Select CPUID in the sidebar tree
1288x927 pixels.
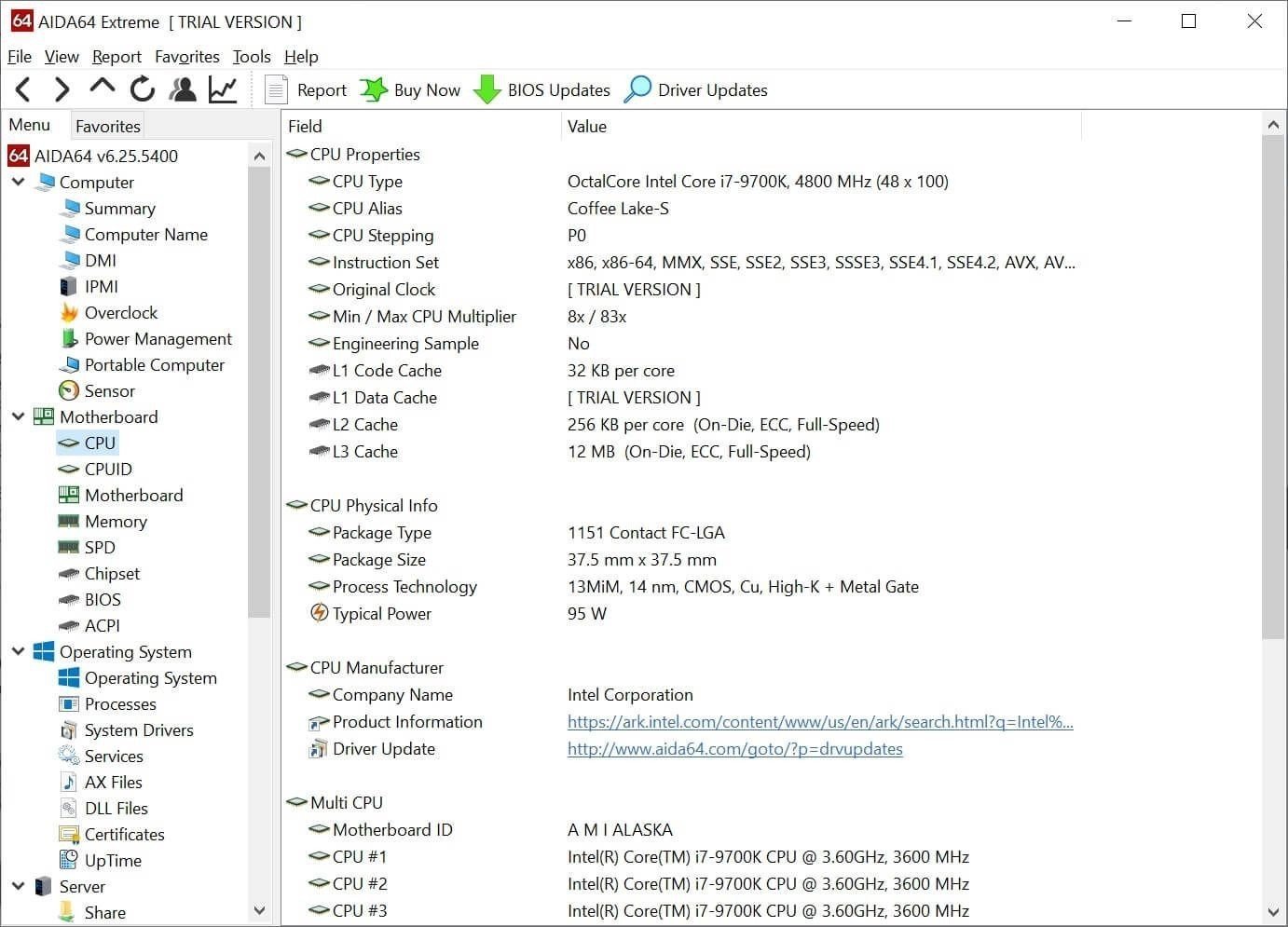[x=108, y=470]
